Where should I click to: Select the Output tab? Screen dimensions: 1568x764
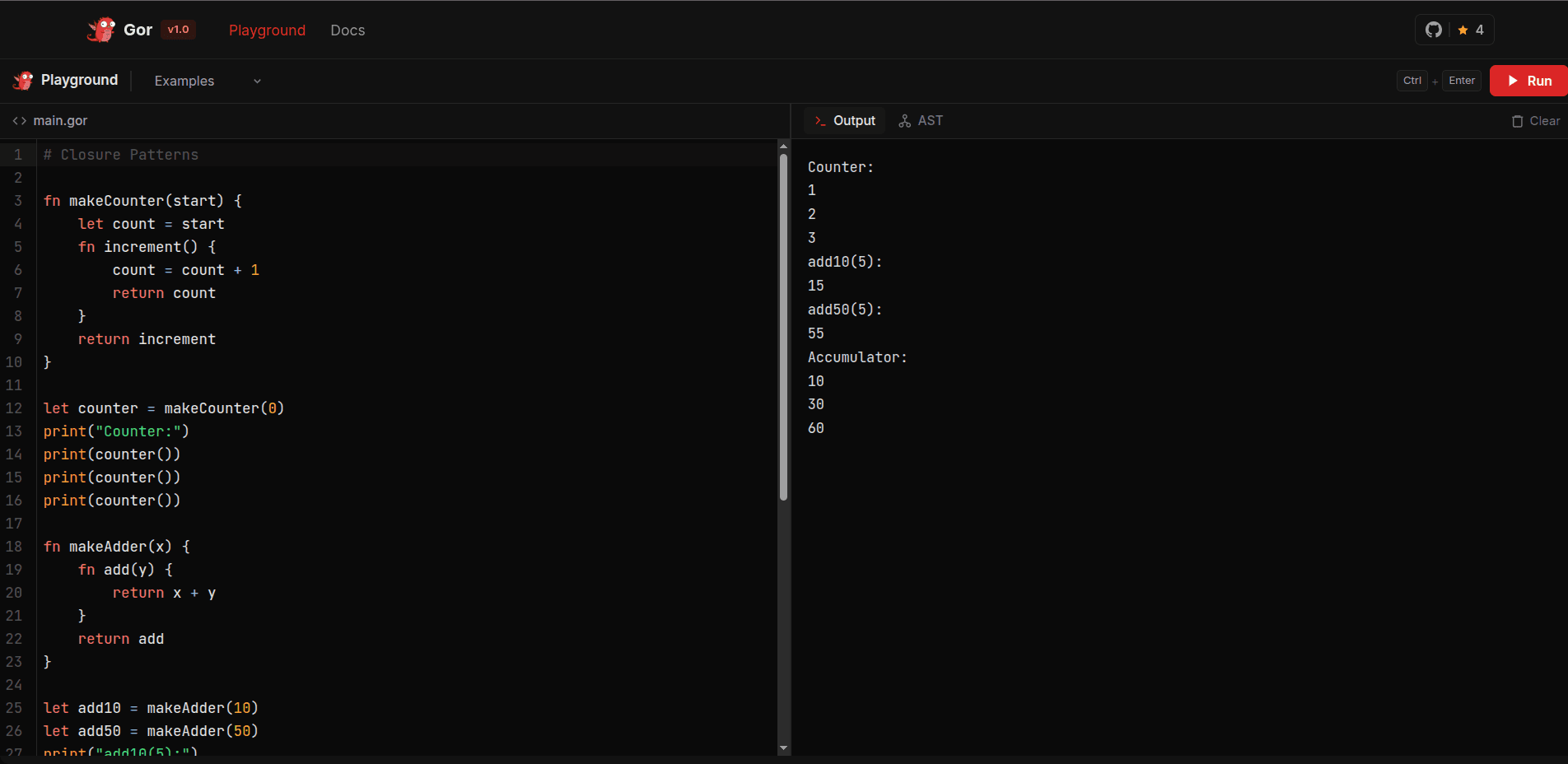pos(844,121)
